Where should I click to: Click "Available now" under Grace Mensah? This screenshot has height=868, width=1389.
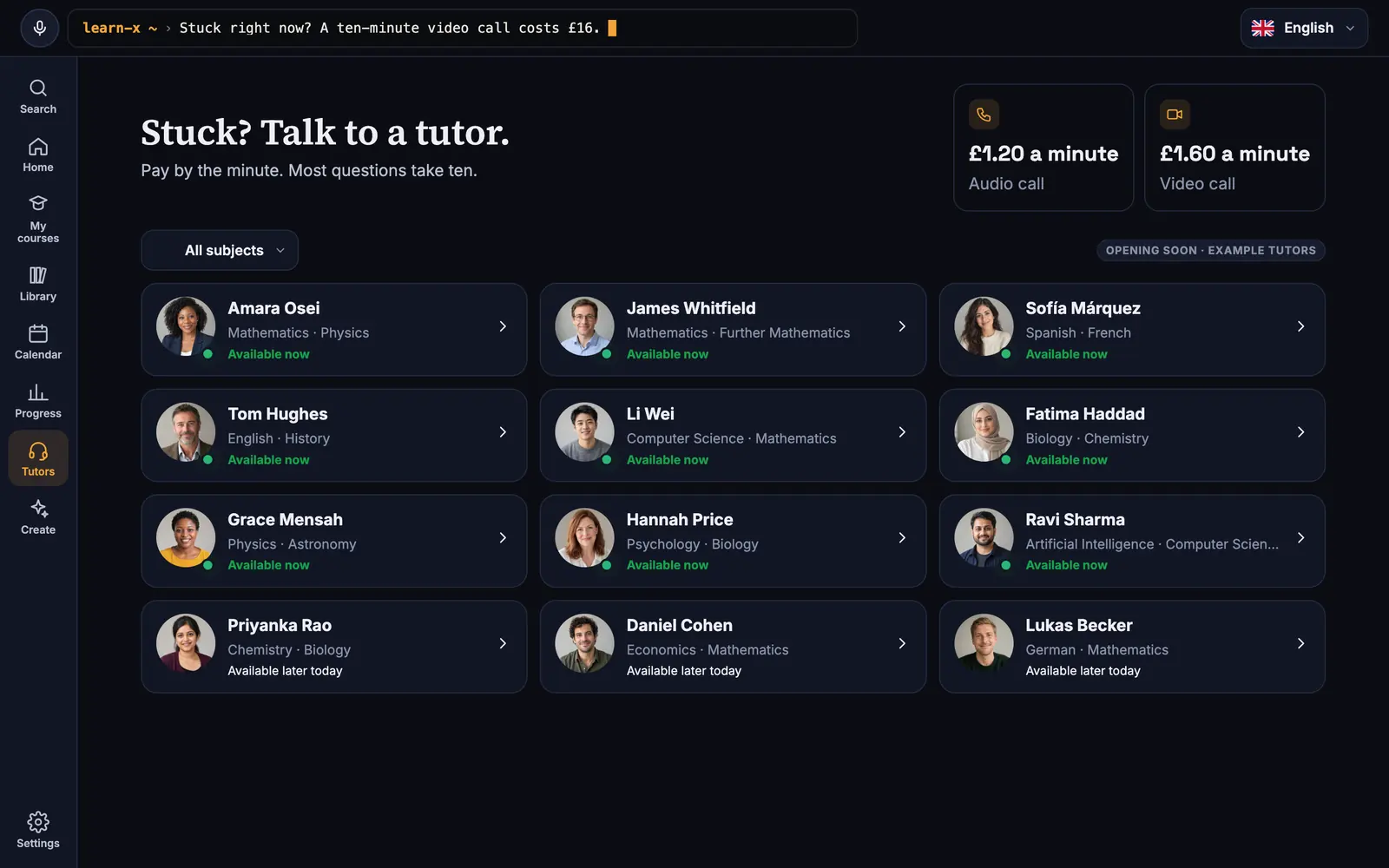[268, 565]
